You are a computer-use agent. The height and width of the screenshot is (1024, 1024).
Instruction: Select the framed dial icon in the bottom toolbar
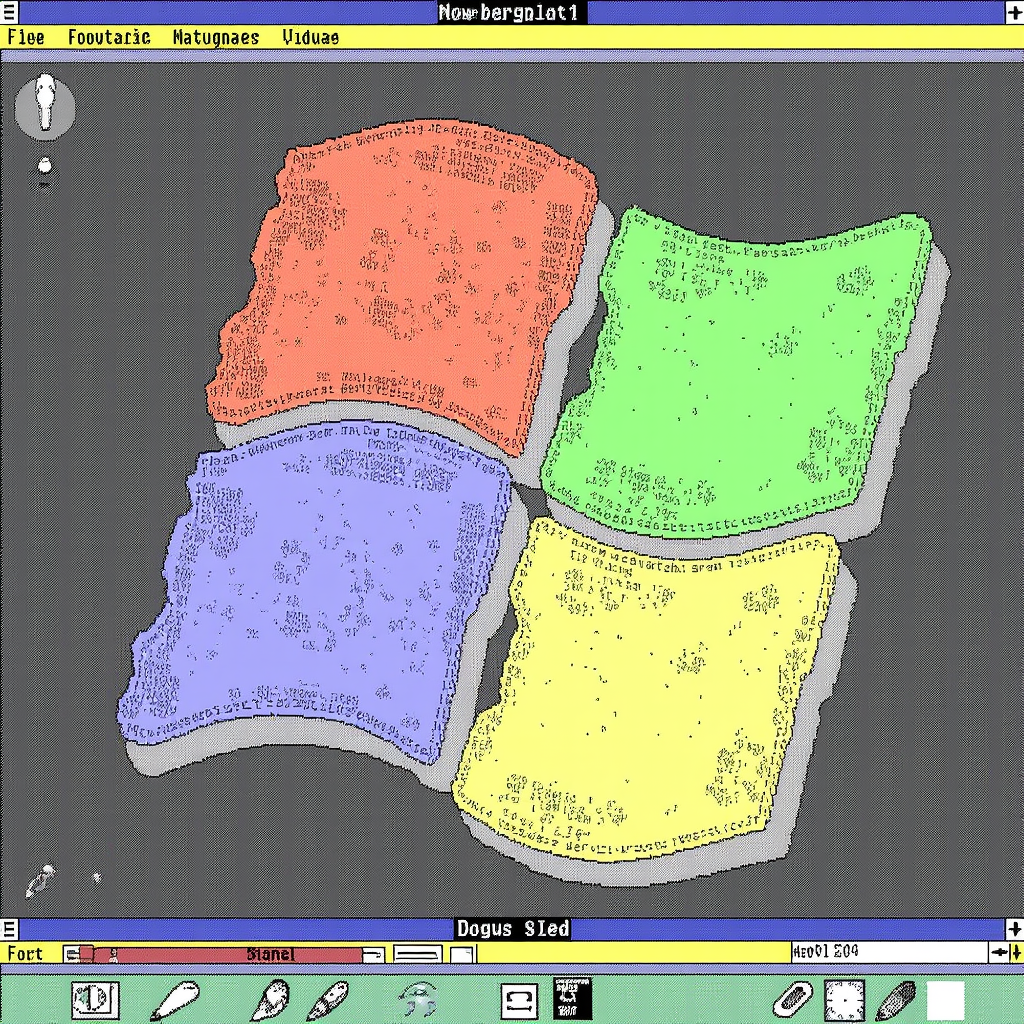click(x=95, y=999)
